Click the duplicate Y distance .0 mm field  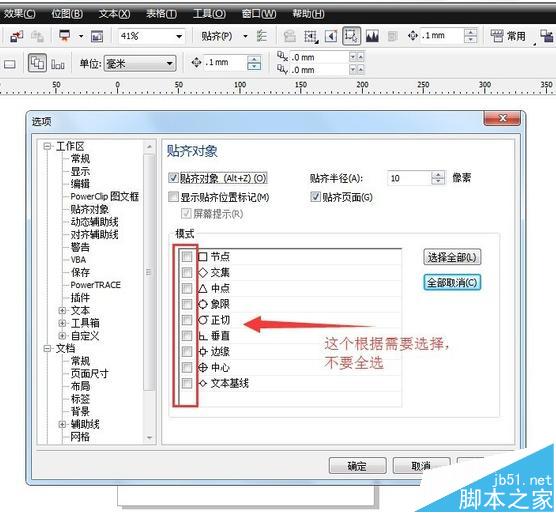point(320,70)
